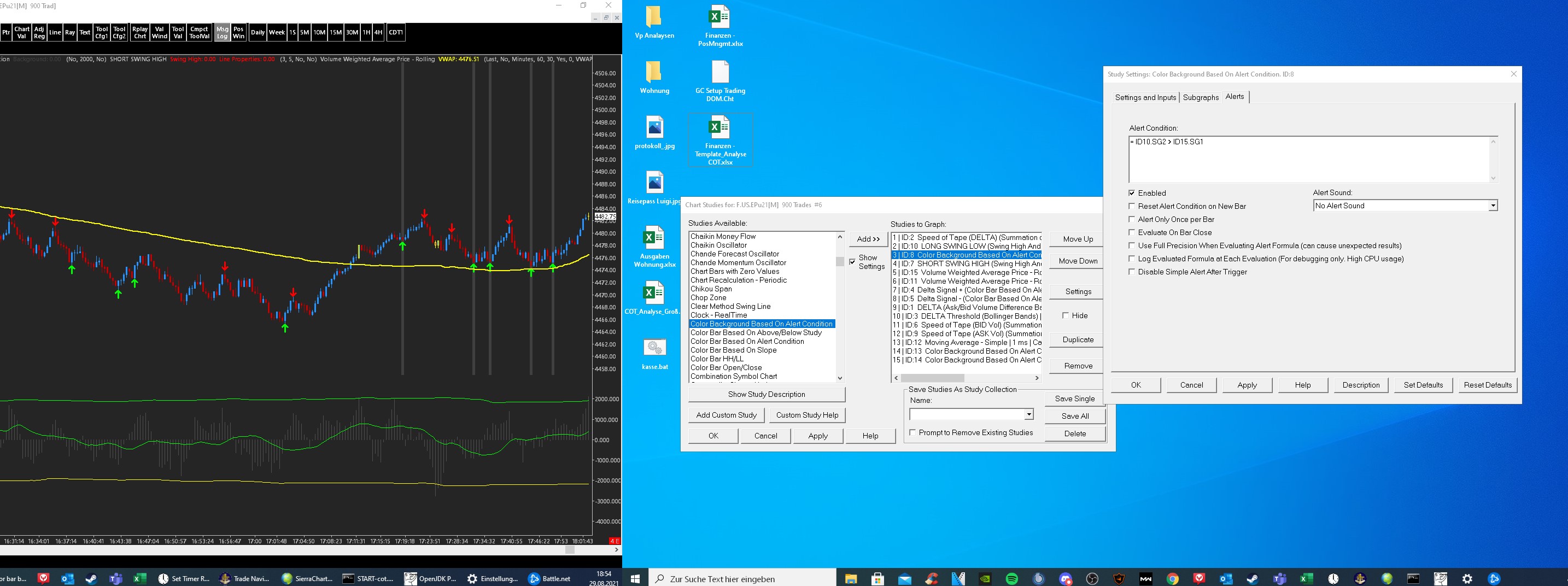Screen dimensions: 1568x586
Task: Expand the Alert Sound dropdown
Action: 1493,206
